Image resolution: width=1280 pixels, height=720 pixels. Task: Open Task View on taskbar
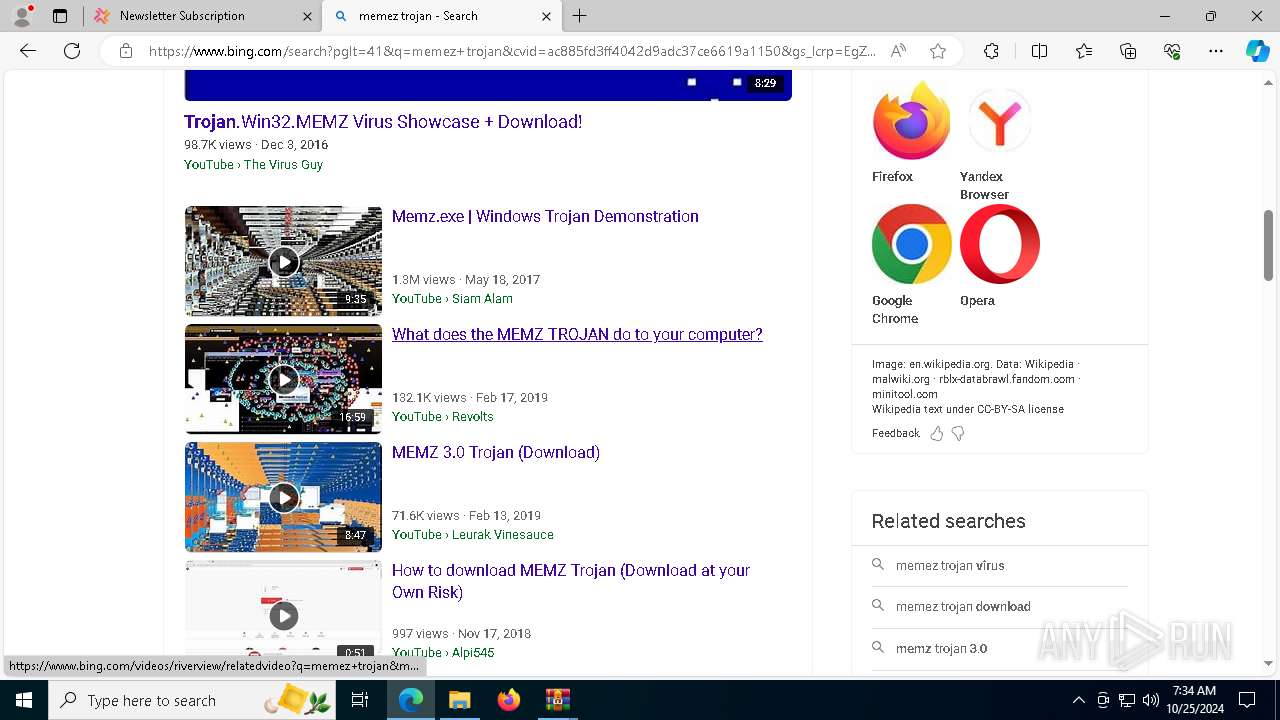(360, 700)
